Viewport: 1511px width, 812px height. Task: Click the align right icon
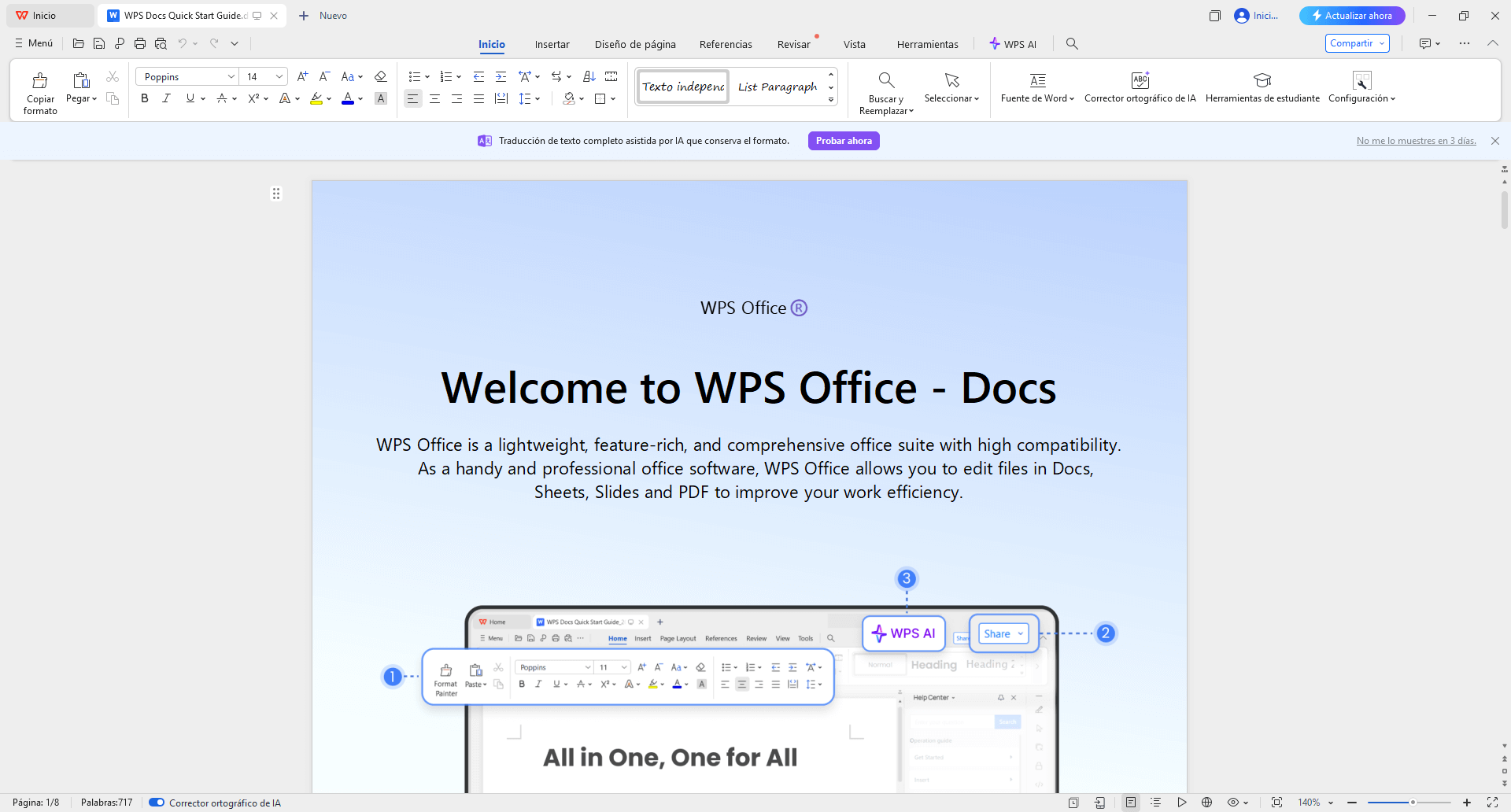(456, 98)
